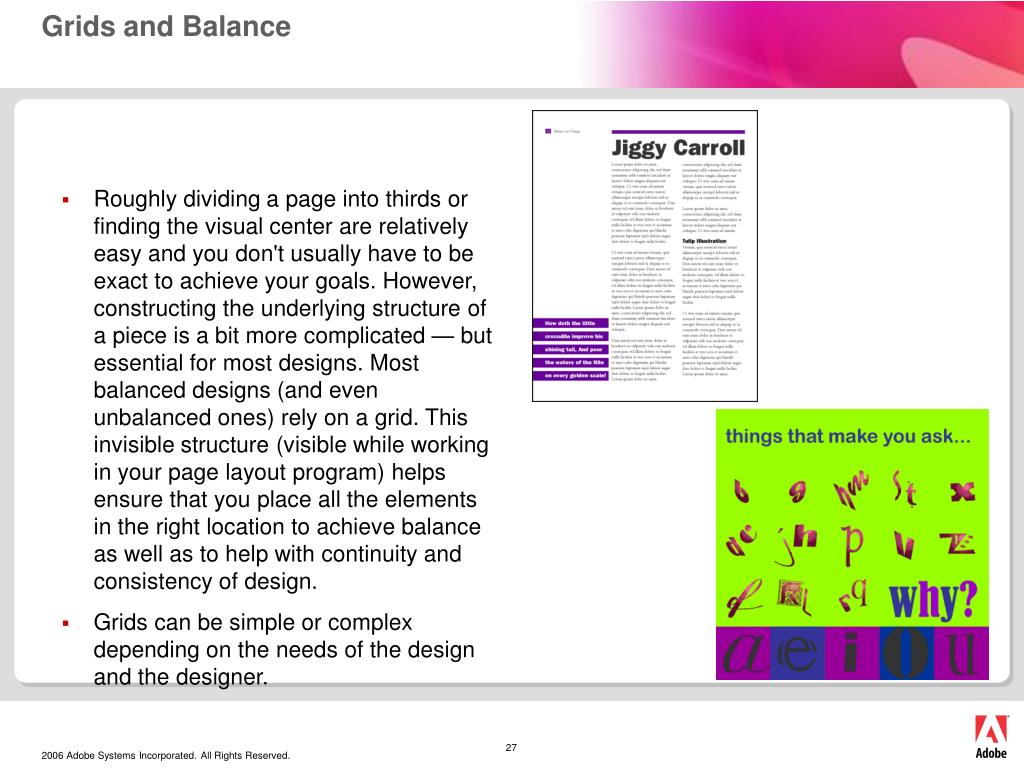Click the paragraph starting 'Roughly dividing a page'

(x=292, y=390)
